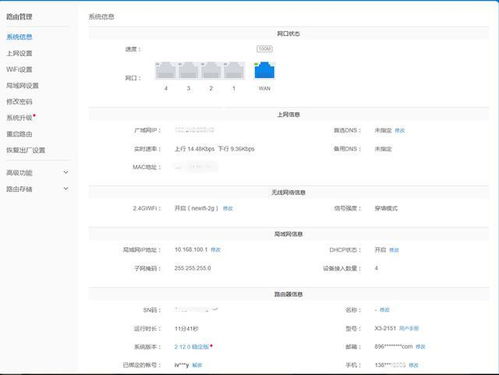Click the 高级功能 sidebar label
Viewport: 499px width, 375px height.
19,173
